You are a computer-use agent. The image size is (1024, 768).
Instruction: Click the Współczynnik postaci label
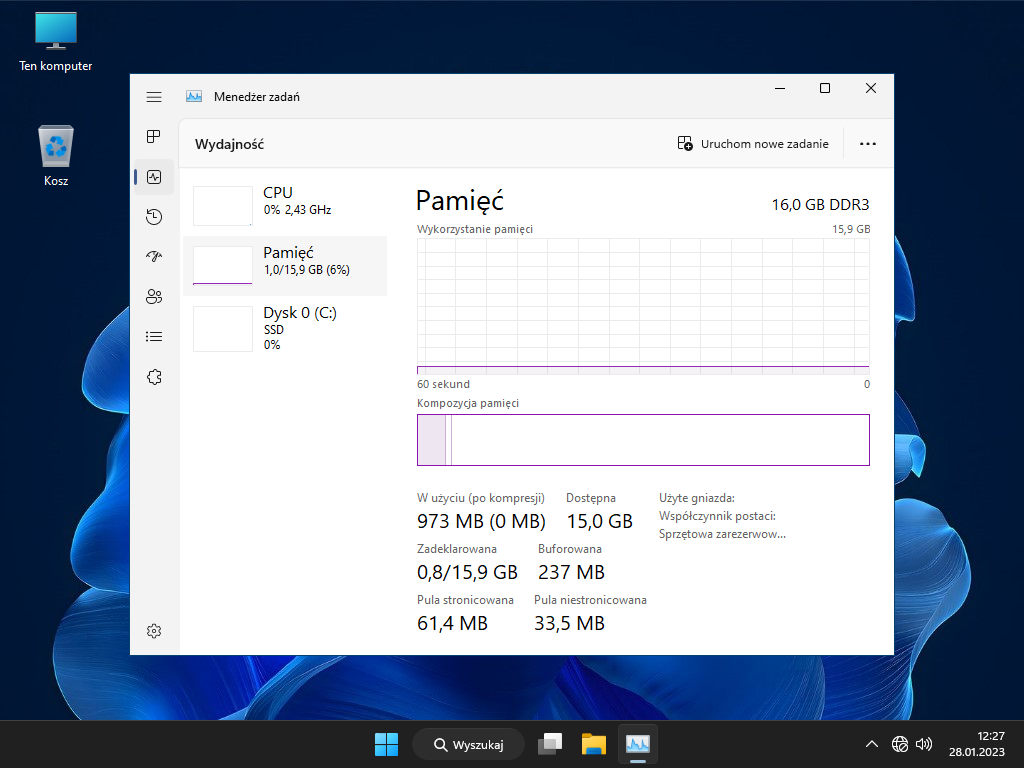[717, 516]
